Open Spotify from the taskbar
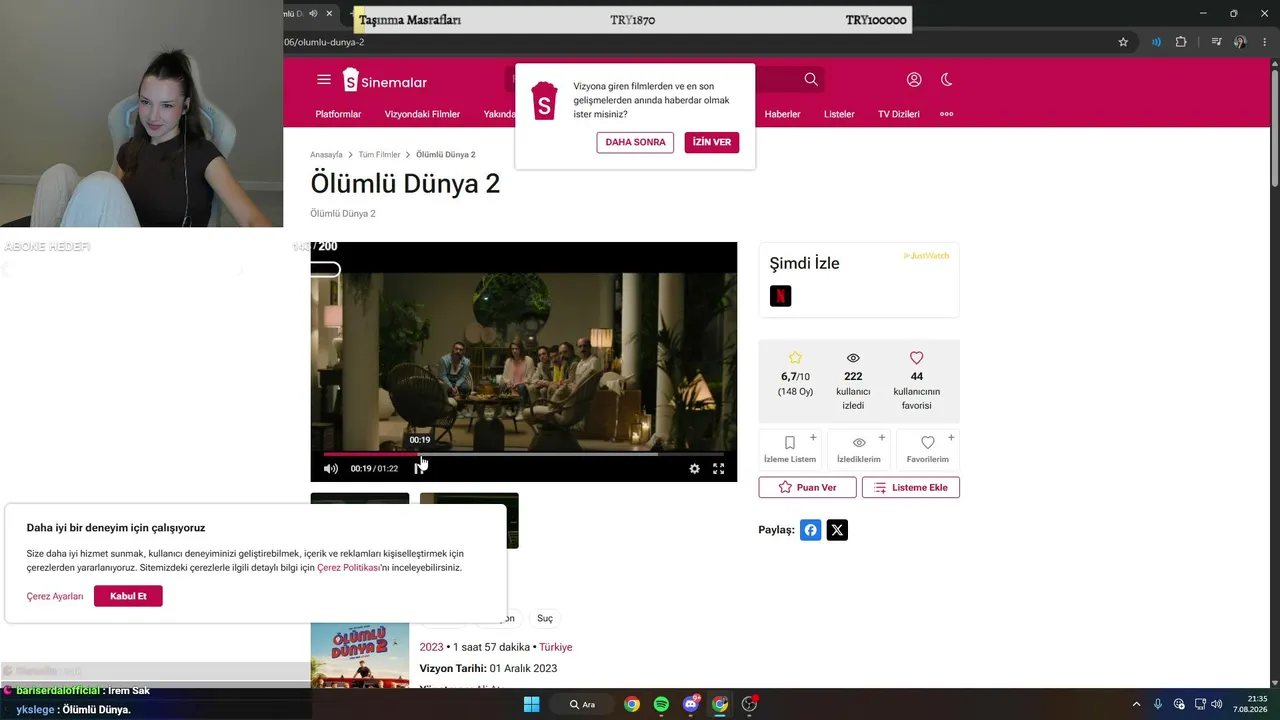 click(661, 704)
